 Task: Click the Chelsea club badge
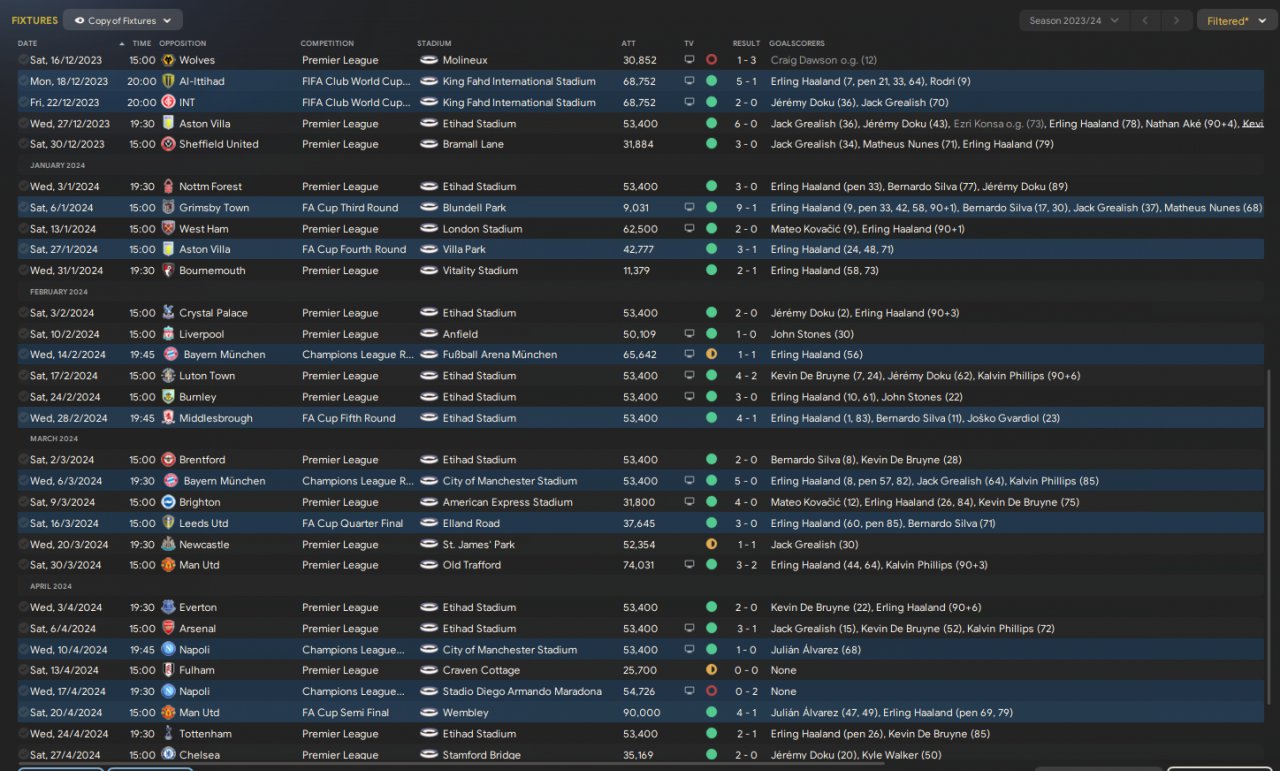(x=168, y=755)
